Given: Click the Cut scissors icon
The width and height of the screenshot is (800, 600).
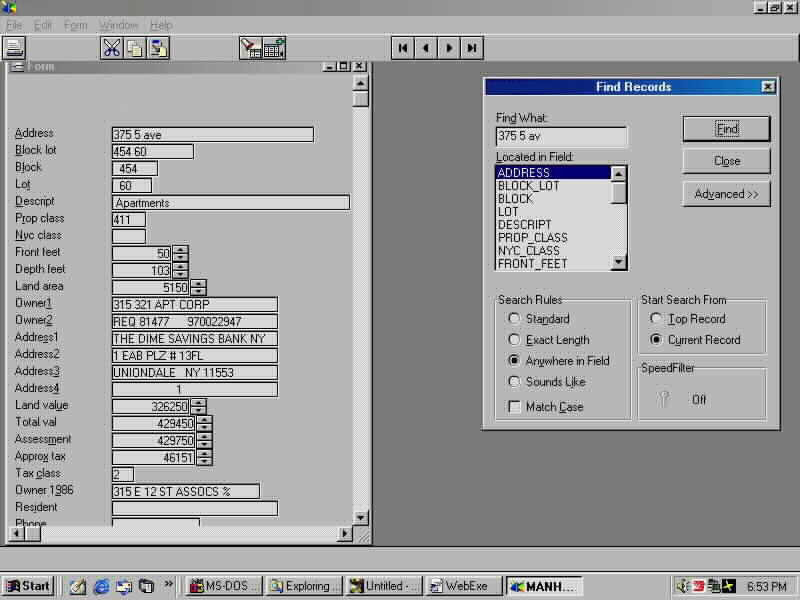Looking at the screenshot, I should [111, 47].
